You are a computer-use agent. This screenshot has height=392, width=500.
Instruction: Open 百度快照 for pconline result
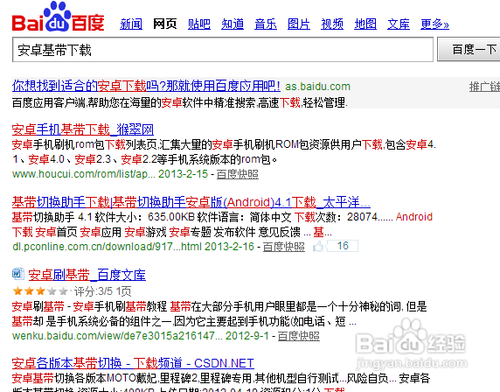coord(284,247)
